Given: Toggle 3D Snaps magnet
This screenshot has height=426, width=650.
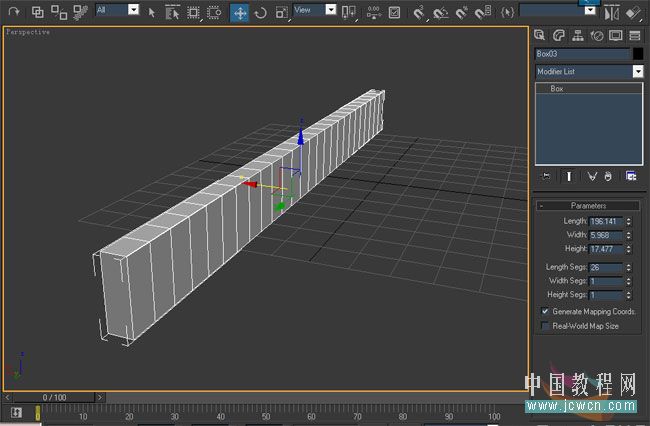Looking at the screenshot, I should (x=420, y=12).
